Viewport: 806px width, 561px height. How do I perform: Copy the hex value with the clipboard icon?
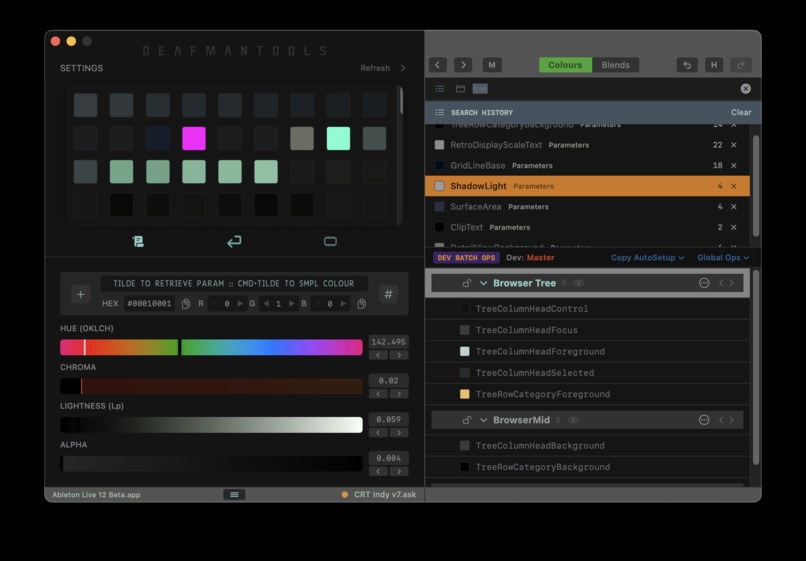point(186,304)
